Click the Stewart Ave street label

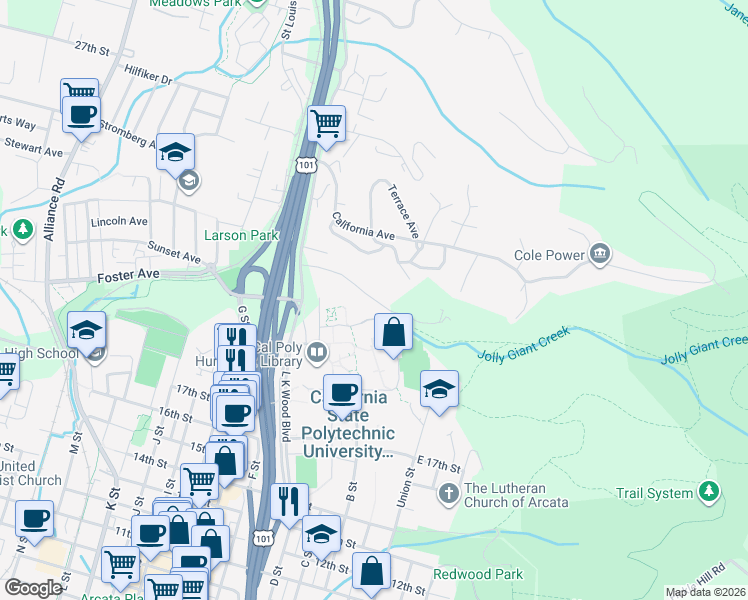(x=33, y=147)
